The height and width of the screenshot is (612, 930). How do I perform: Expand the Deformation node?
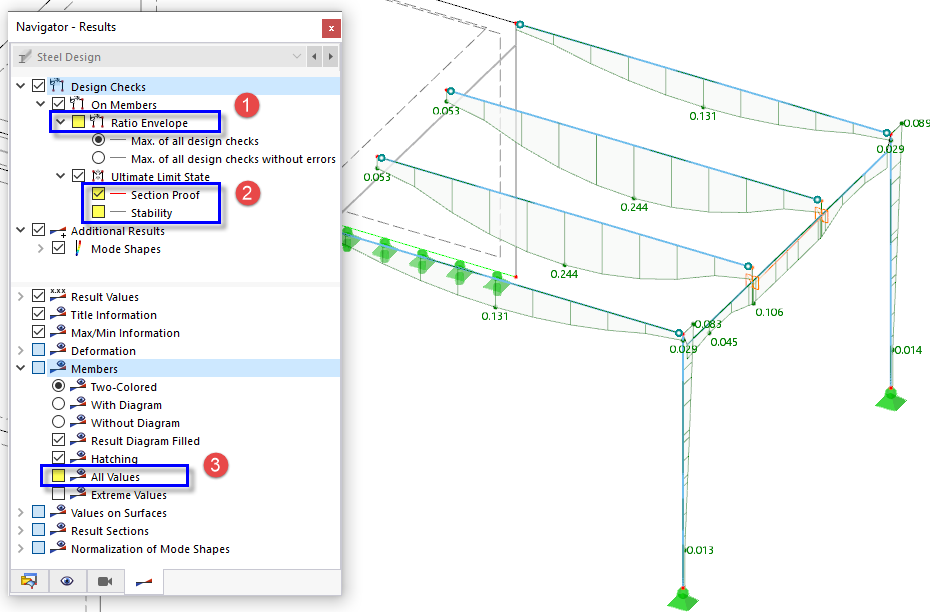click(21, 350)
